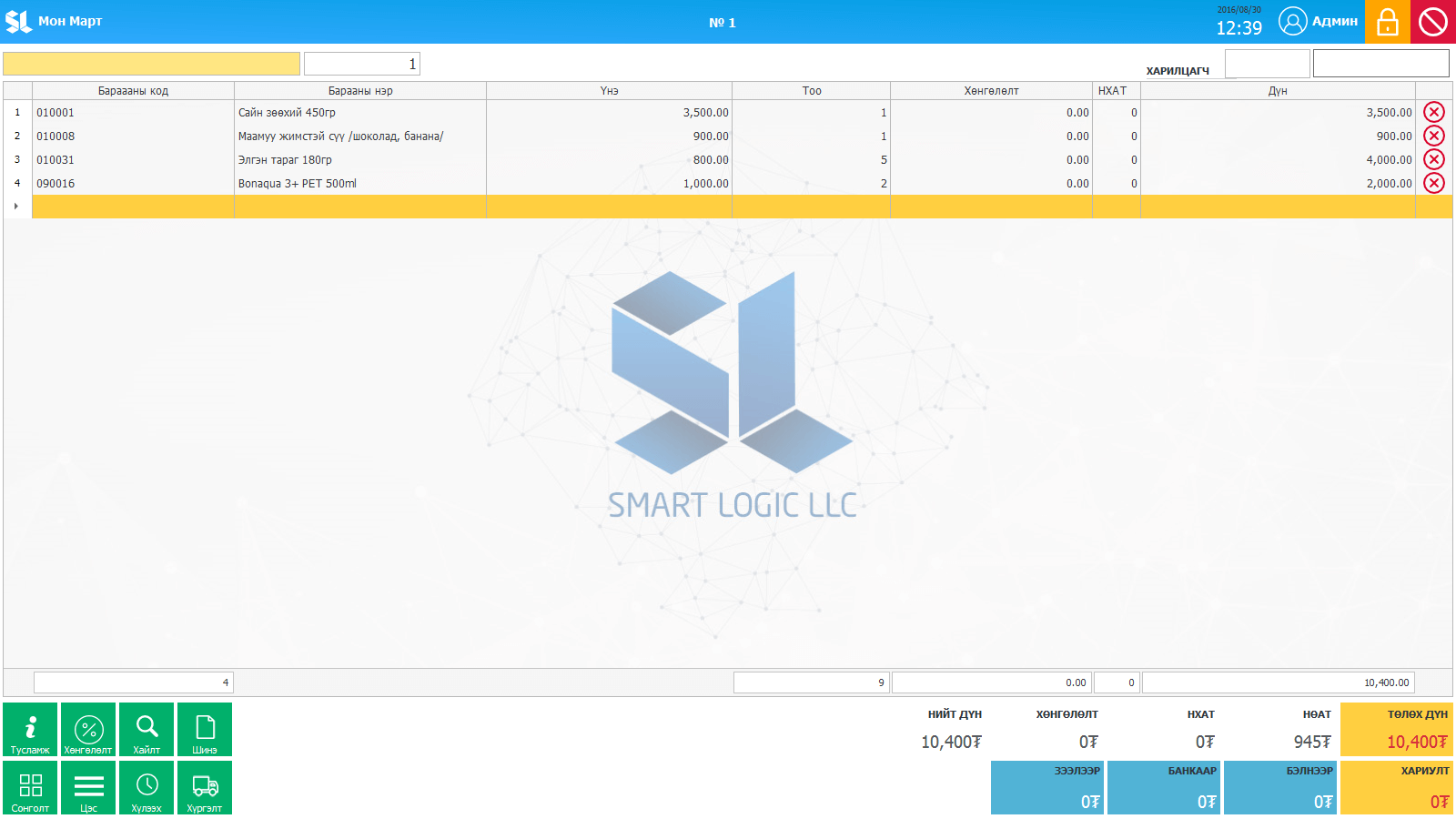The height and width of the screenshot is (819, 1456).
Task: Select product code 010031 cell
Action: coord(133,159)
